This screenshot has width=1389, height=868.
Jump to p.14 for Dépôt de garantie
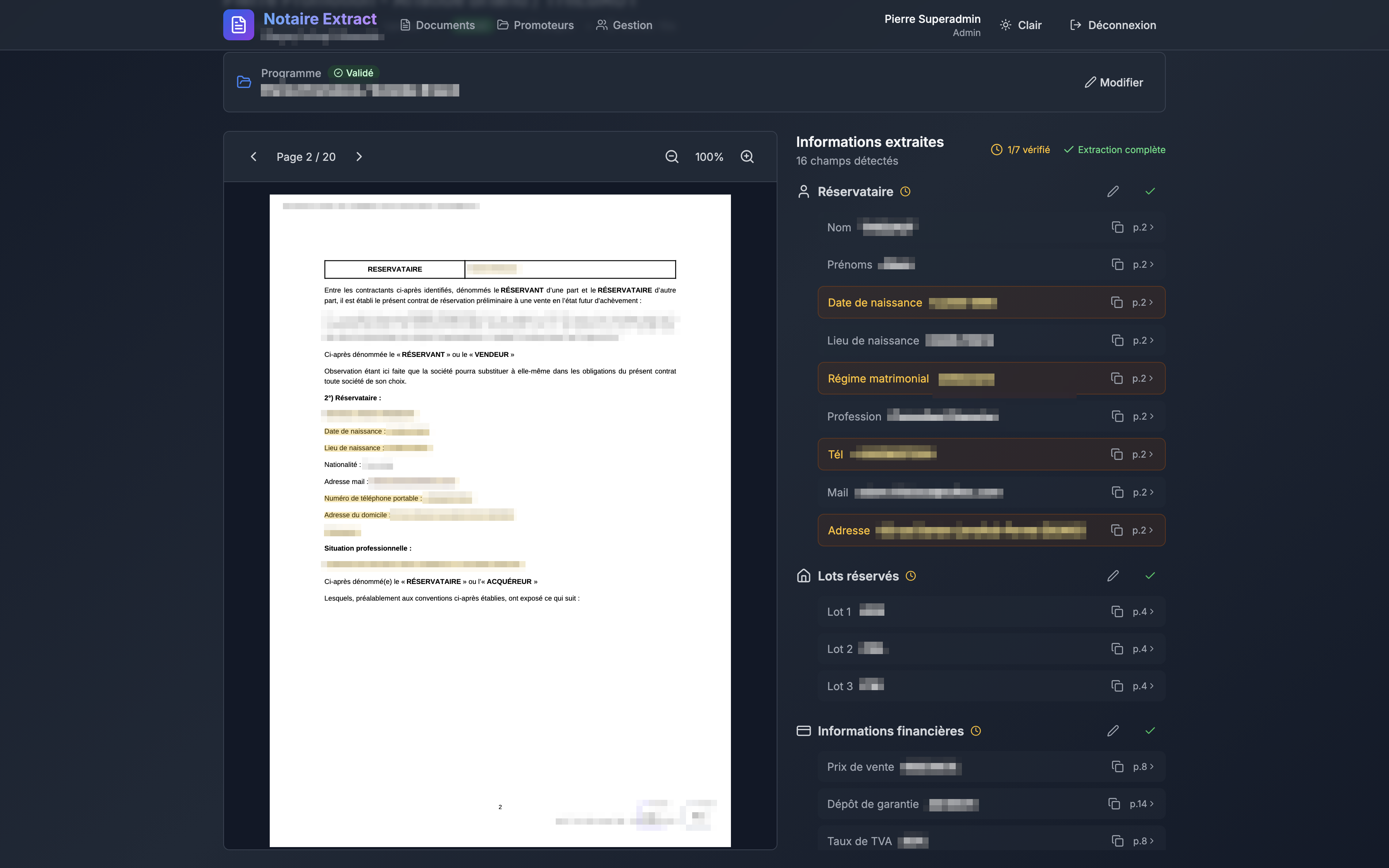pos(1141,804)
